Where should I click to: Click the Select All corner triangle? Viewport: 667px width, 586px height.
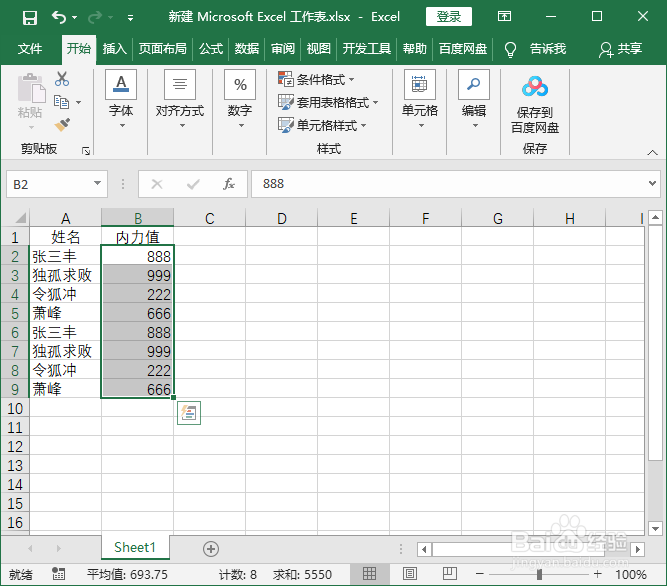click(x=20, y=218)
